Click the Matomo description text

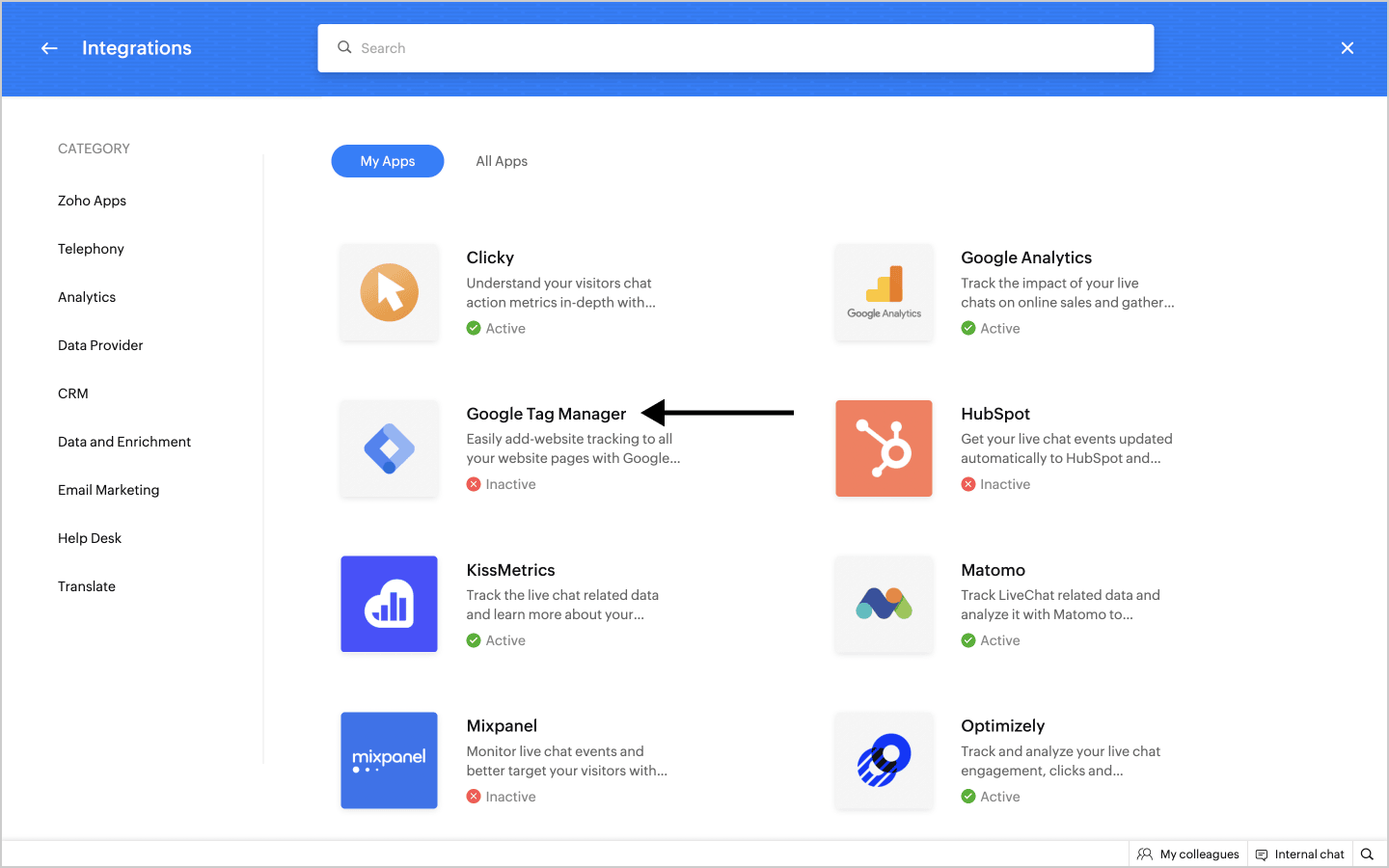click(x=1060, y=605)
